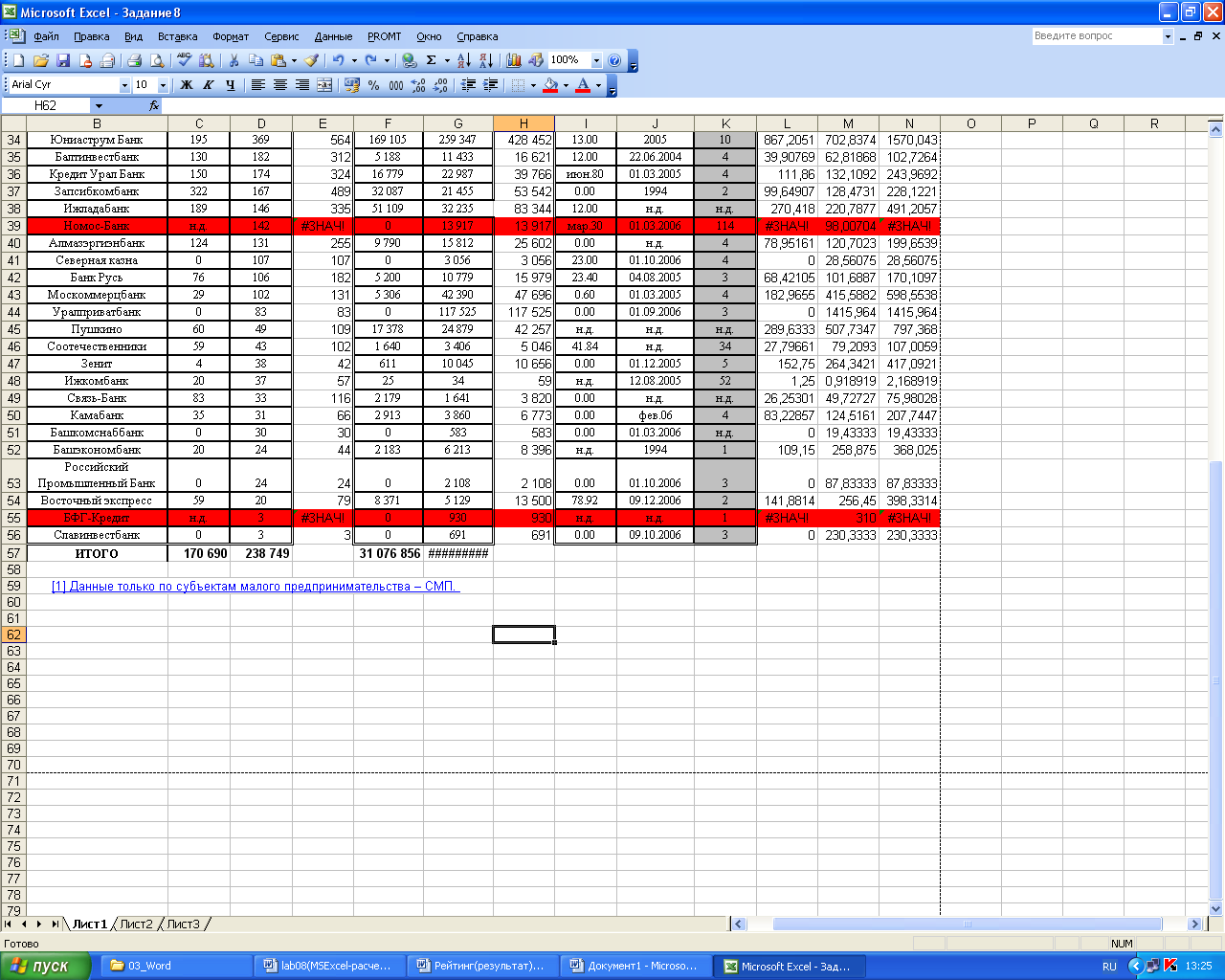This screenshot has height=980, width=1225.
Task: Apply the thousands separator (000) format
Action: point(395,85)
